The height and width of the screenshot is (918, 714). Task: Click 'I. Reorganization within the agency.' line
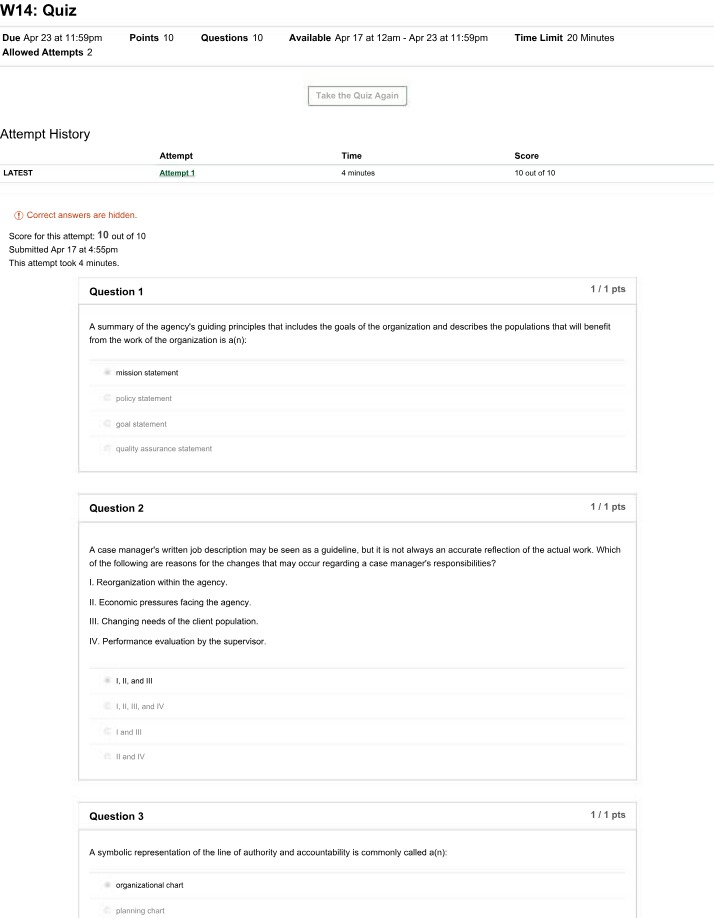pos(158,582)
